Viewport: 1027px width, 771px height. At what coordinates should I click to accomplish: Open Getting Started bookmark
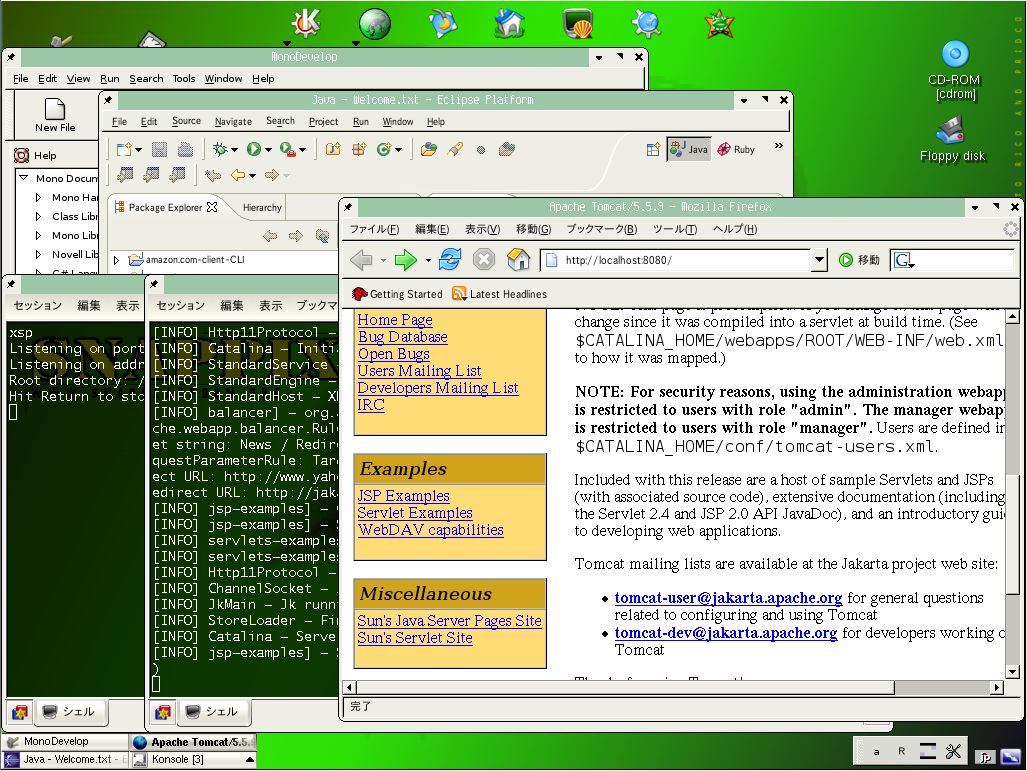coord(397,294)
